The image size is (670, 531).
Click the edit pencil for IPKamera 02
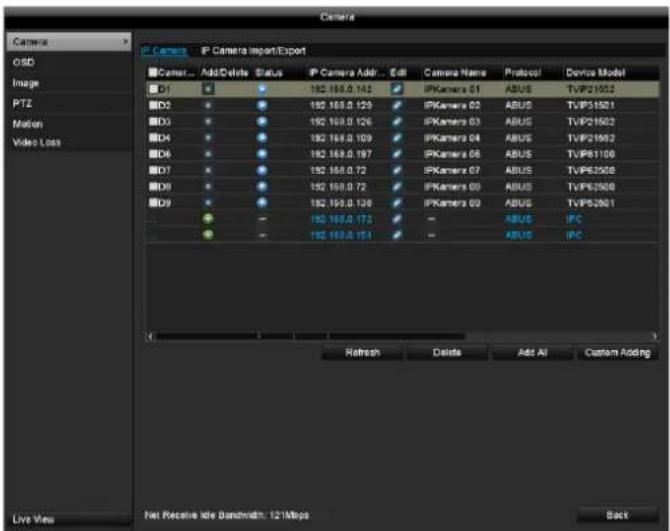pos(397,105)
